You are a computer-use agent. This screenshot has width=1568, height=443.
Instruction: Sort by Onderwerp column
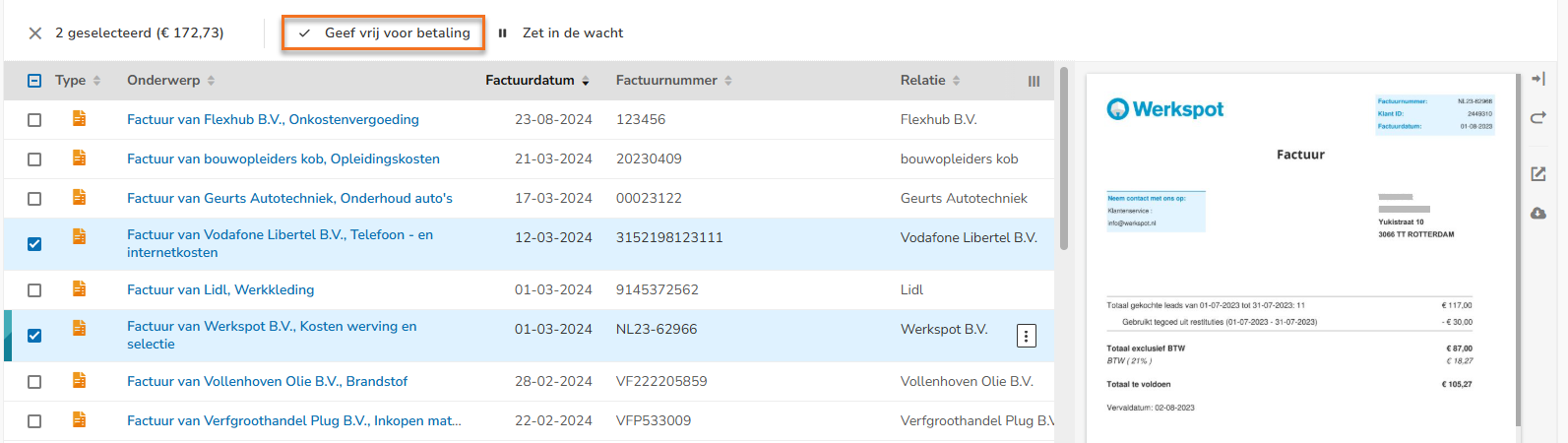[171, 81]
